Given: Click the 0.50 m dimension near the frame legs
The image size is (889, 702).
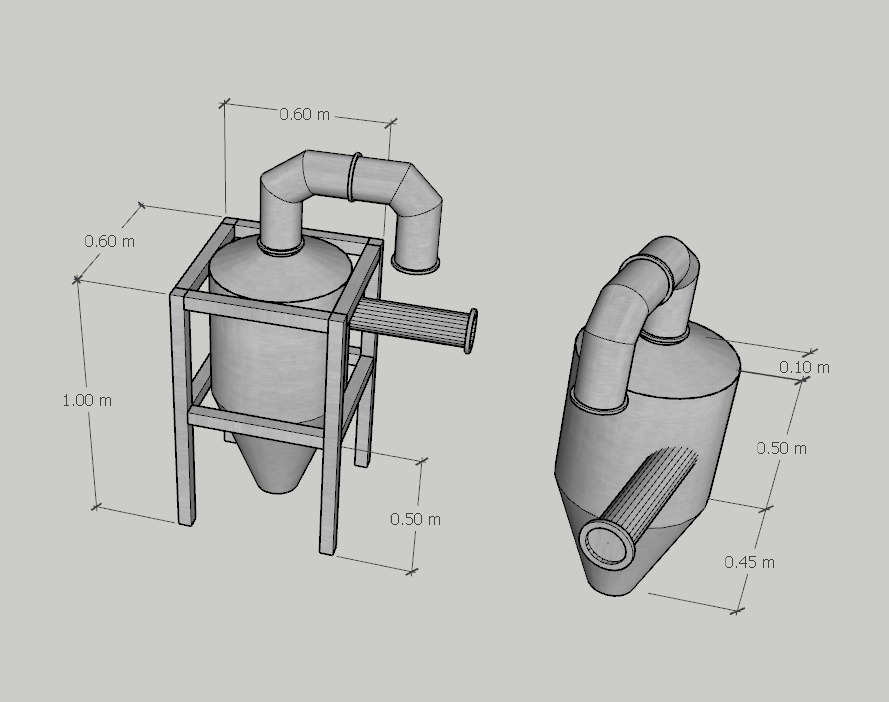Looking at the screenshot, I should (x=415, y=519).
